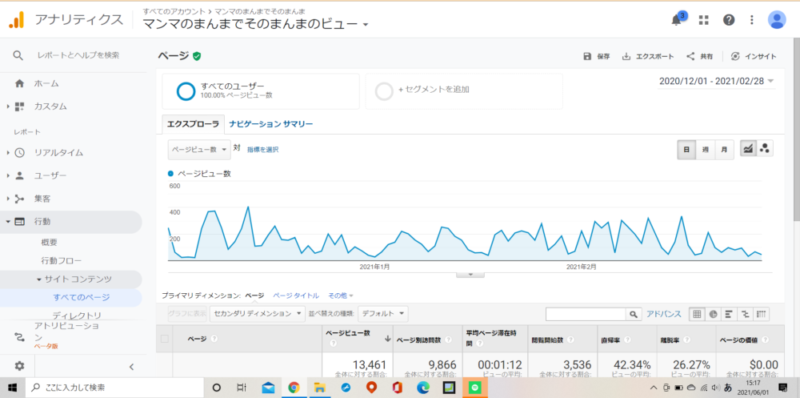Open the admin settings gear icon
Screen dimensions: 800x398
(19, 366)
